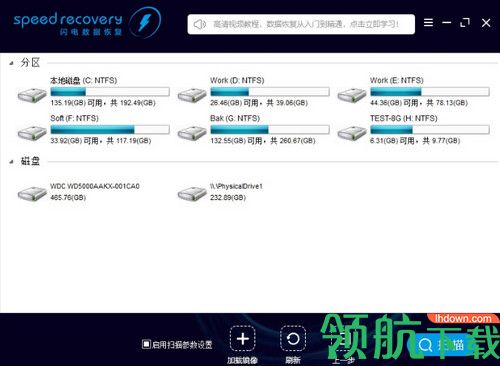Click the speed recovery logo text
This screenshot has width=500, height=366.
(68, 20)
